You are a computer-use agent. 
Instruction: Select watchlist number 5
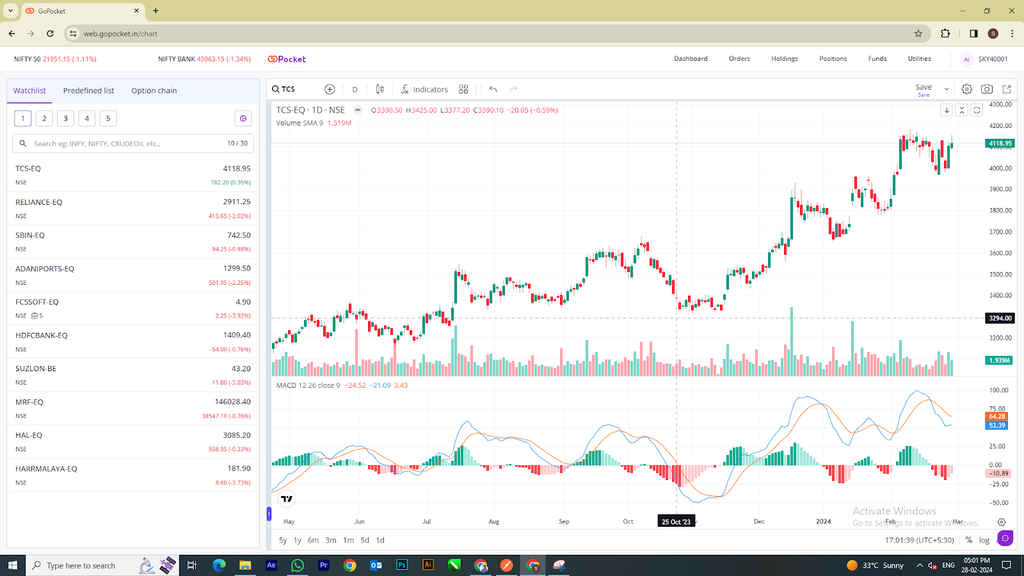(x=108, y=118)
